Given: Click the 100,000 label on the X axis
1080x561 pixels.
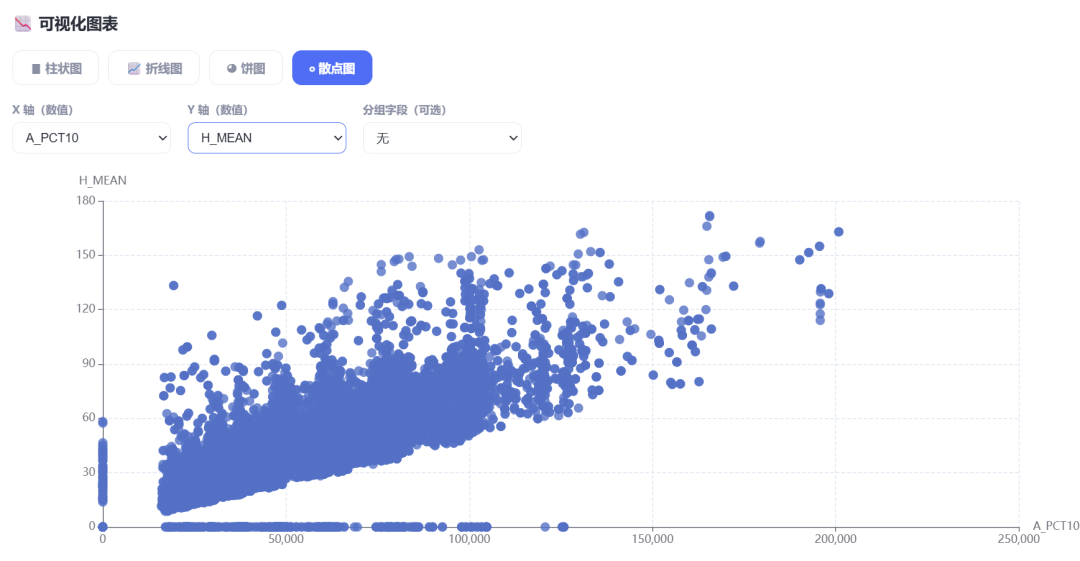Looking at the screenshot, I should point(469,539).
